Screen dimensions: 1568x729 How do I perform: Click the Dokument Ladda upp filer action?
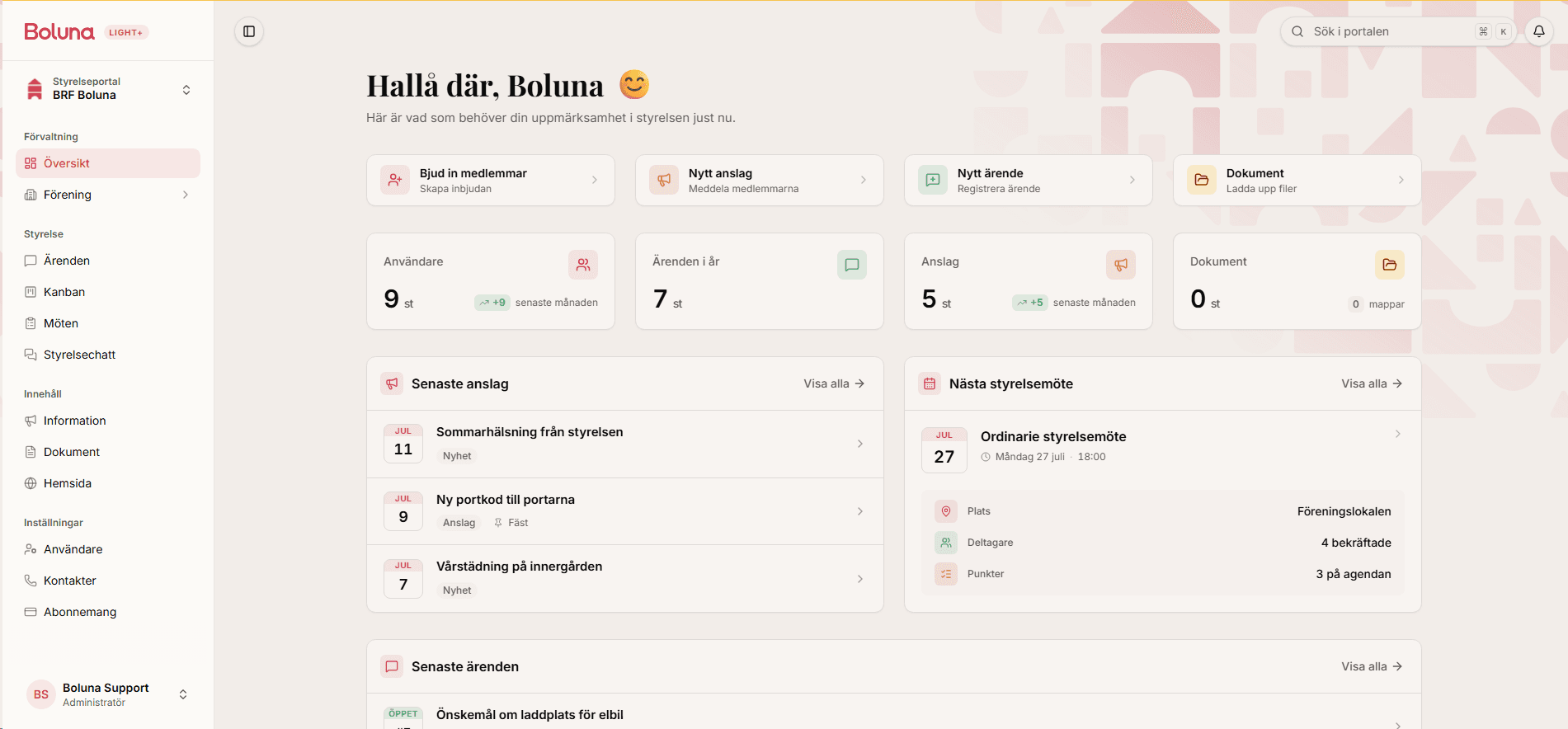point(1297,180)
